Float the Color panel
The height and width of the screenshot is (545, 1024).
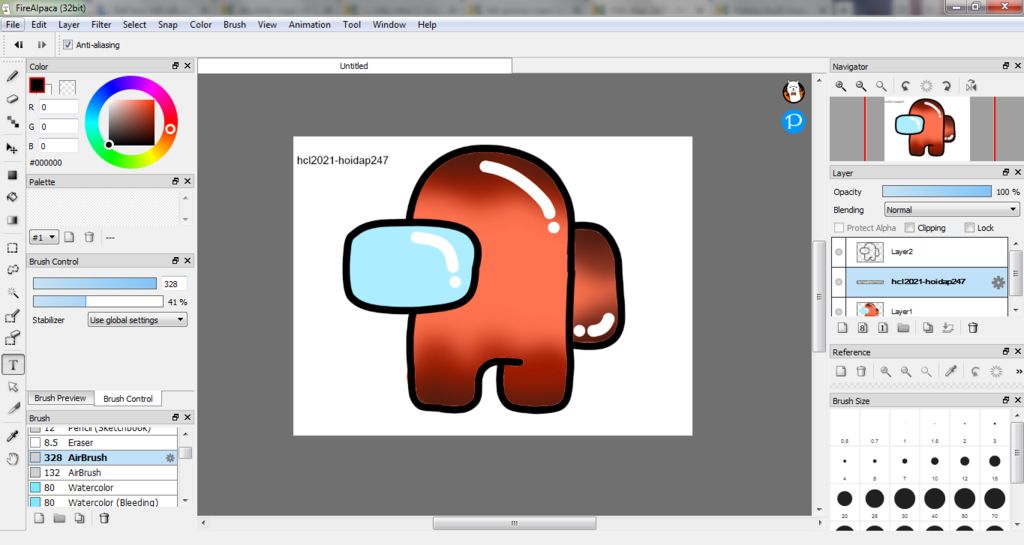point(175,66)
